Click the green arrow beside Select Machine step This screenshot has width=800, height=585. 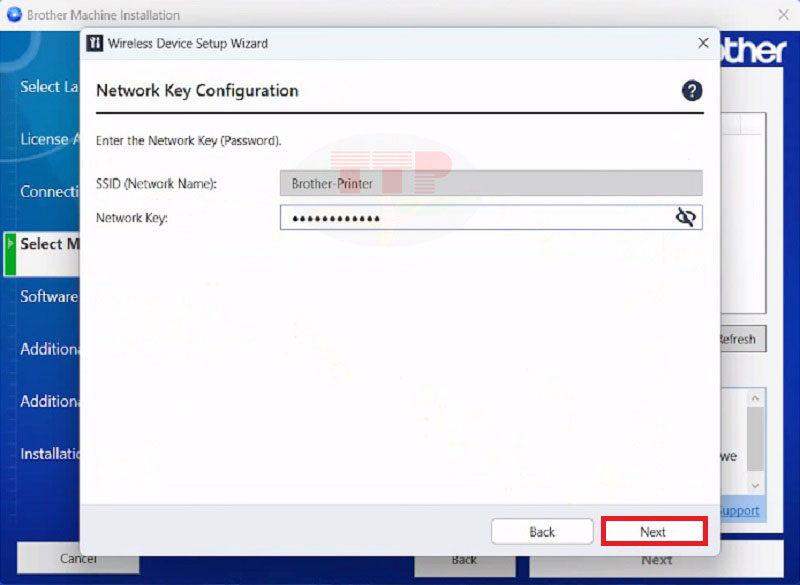(11, 244)
